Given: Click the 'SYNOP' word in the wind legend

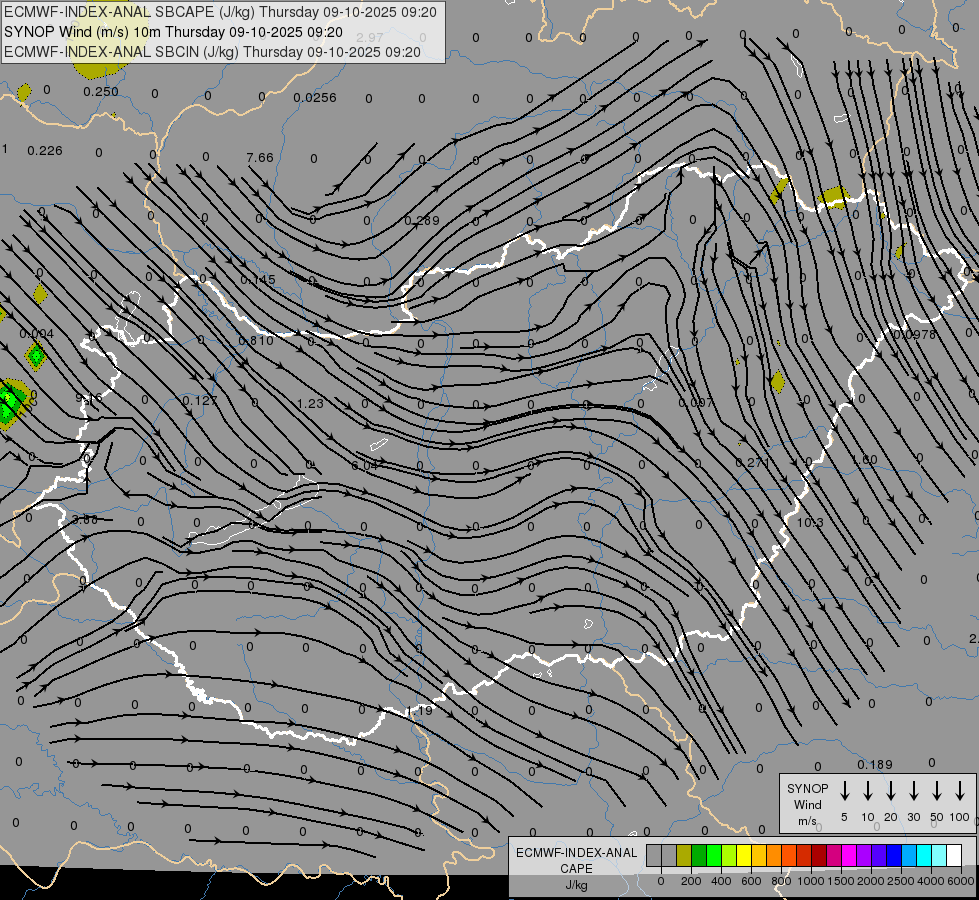Looking at the screenshot, I should [x=807, y=788].
